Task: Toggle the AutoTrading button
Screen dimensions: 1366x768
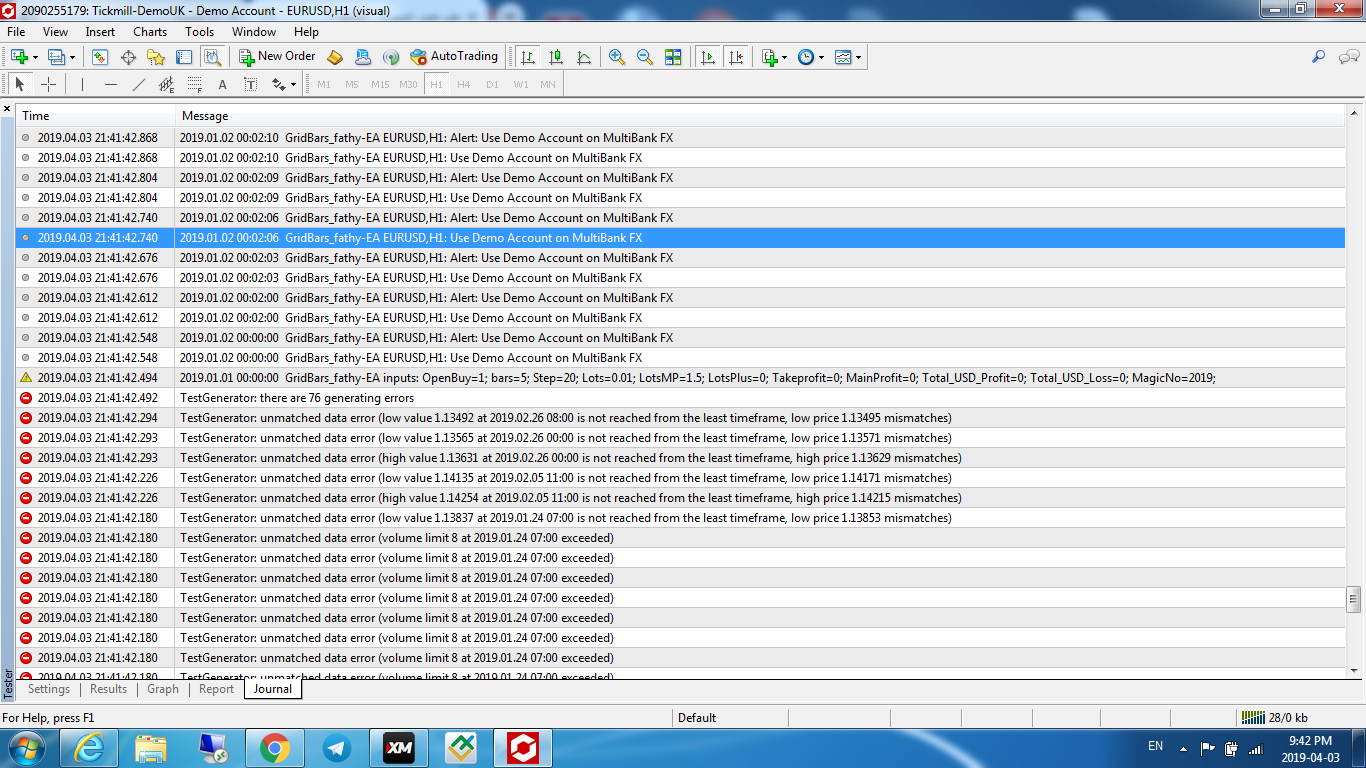Action: [454, 57]
